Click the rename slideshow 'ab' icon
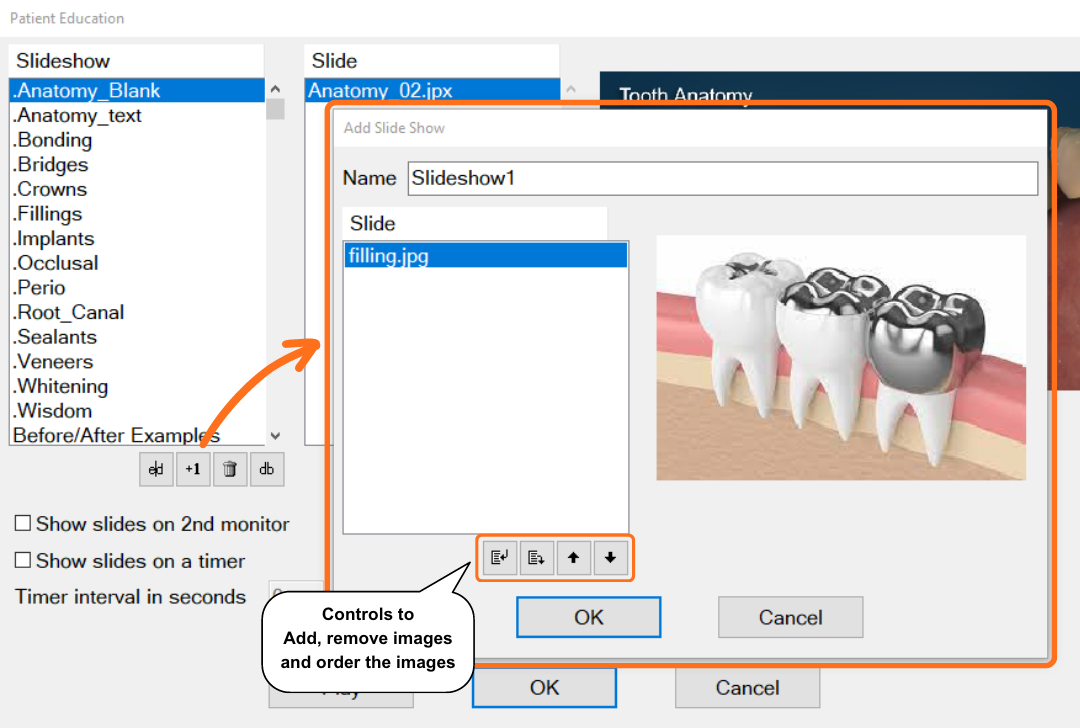Image resolution: width=1080 pixels, height=728 pixels. click(x=156, y=469)
